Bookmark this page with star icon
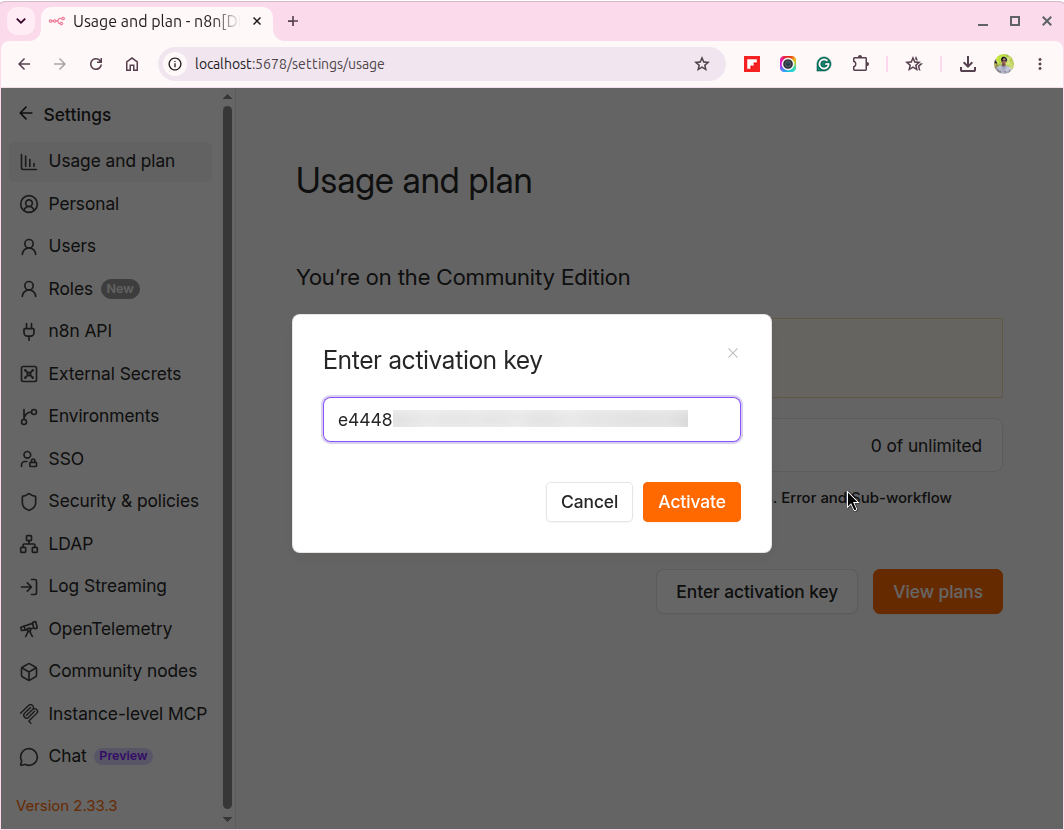Image resolution: width=1064 pixels, height=830 pixels. tap(702, 64)
